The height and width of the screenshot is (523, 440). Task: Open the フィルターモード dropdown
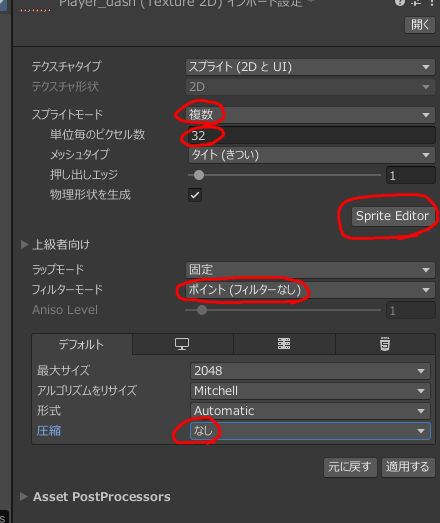click(x=310, y=290)
